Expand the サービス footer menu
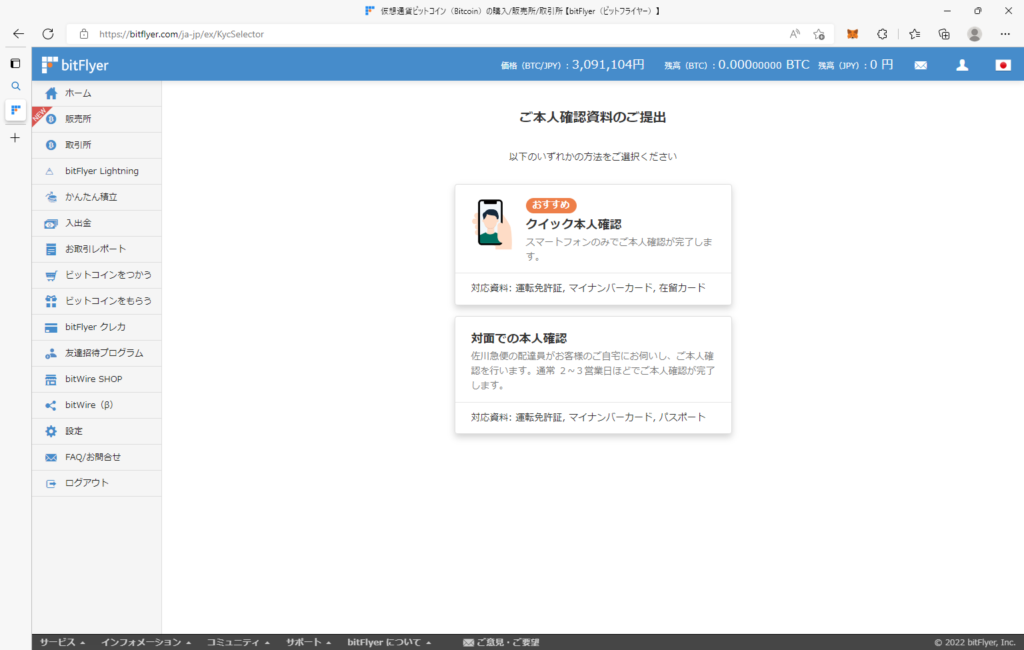 (62, 642)
